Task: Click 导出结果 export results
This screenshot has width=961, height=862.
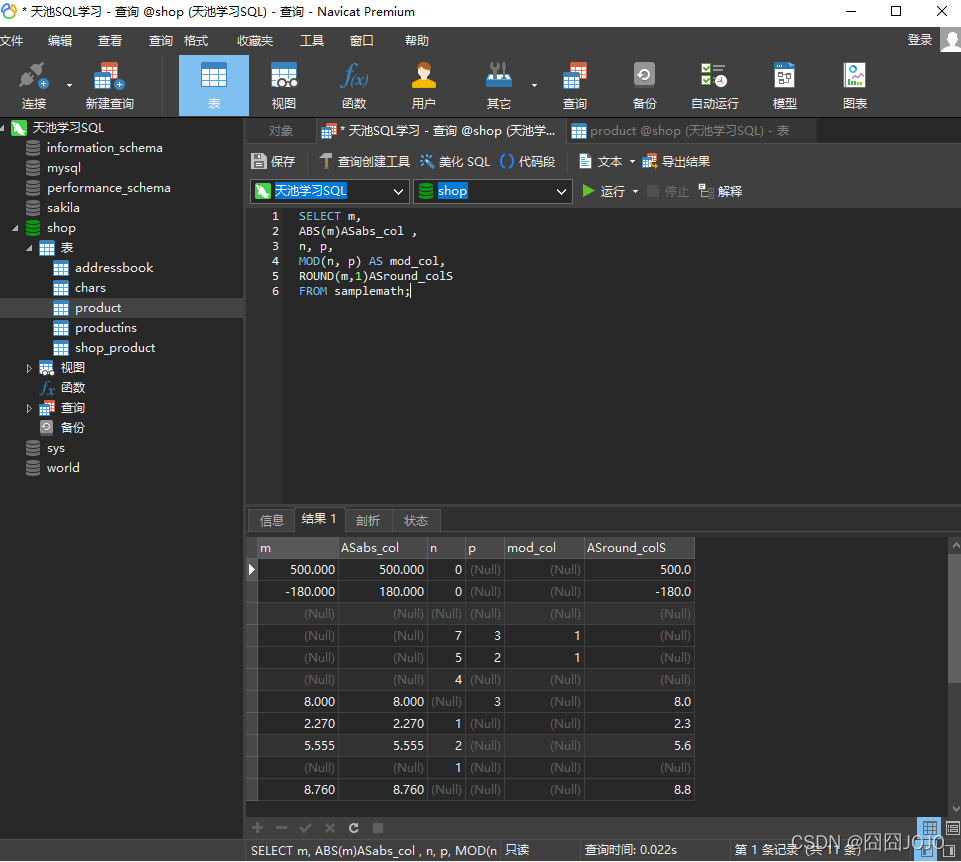Action: pyautogui.click(x=676, y=161)
